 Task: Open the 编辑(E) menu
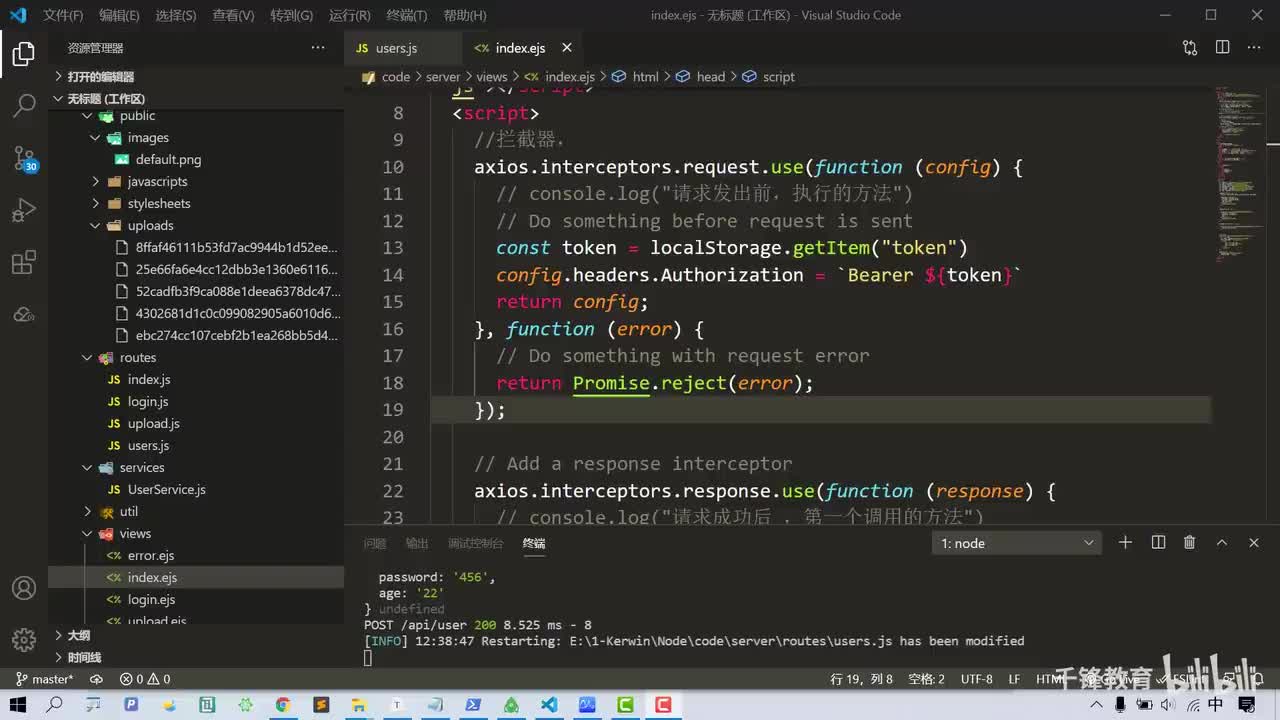point(120,15)
